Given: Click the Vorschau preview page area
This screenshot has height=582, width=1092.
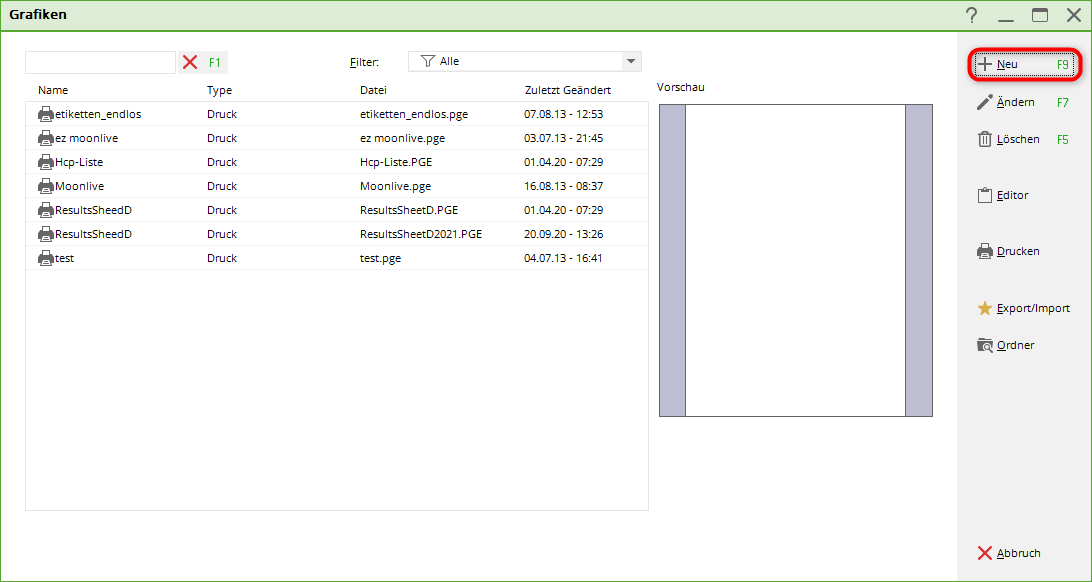Looking at the screenshot, I should (795, 260).
